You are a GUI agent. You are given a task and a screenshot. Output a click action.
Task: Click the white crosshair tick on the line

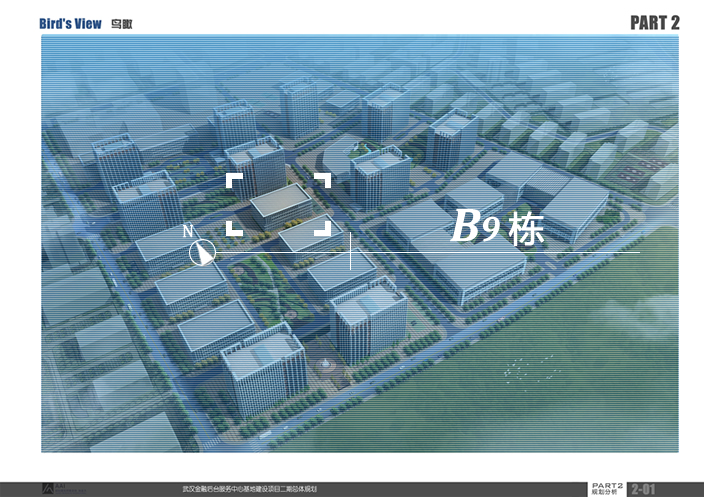click(350, 250)
